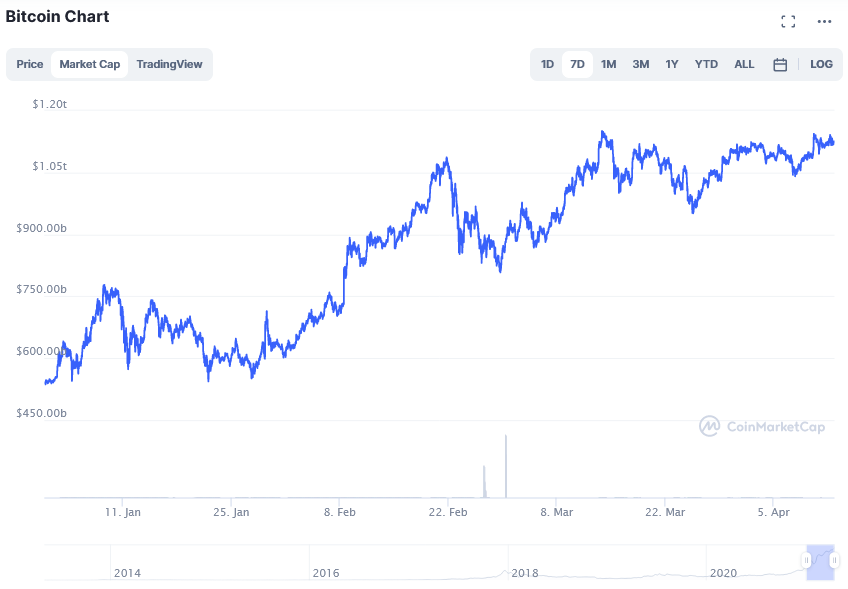Click the 2018 point in navigator timeline
This screenshot has height=589, width=848.
coord(525,573)
